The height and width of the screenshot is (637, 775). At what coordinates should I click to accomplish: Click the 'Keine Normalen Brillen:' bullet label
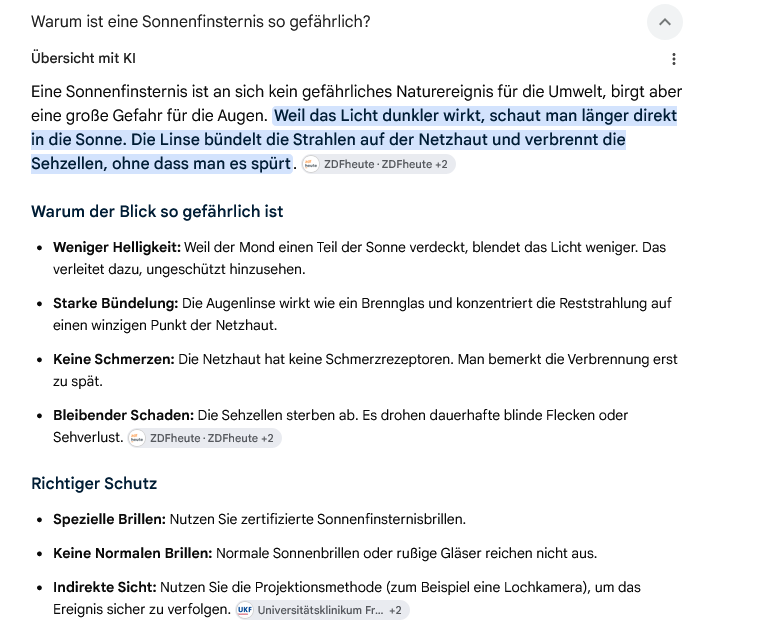point(132,553)
